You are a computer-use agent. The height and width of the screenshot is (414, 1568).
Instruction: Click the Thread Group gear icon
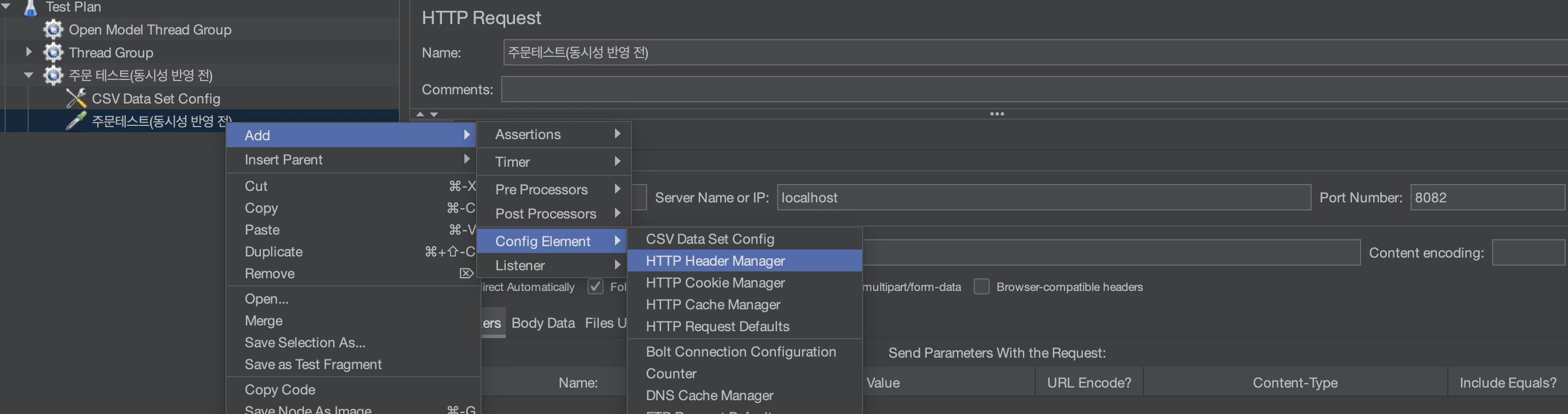click(53, 52)
